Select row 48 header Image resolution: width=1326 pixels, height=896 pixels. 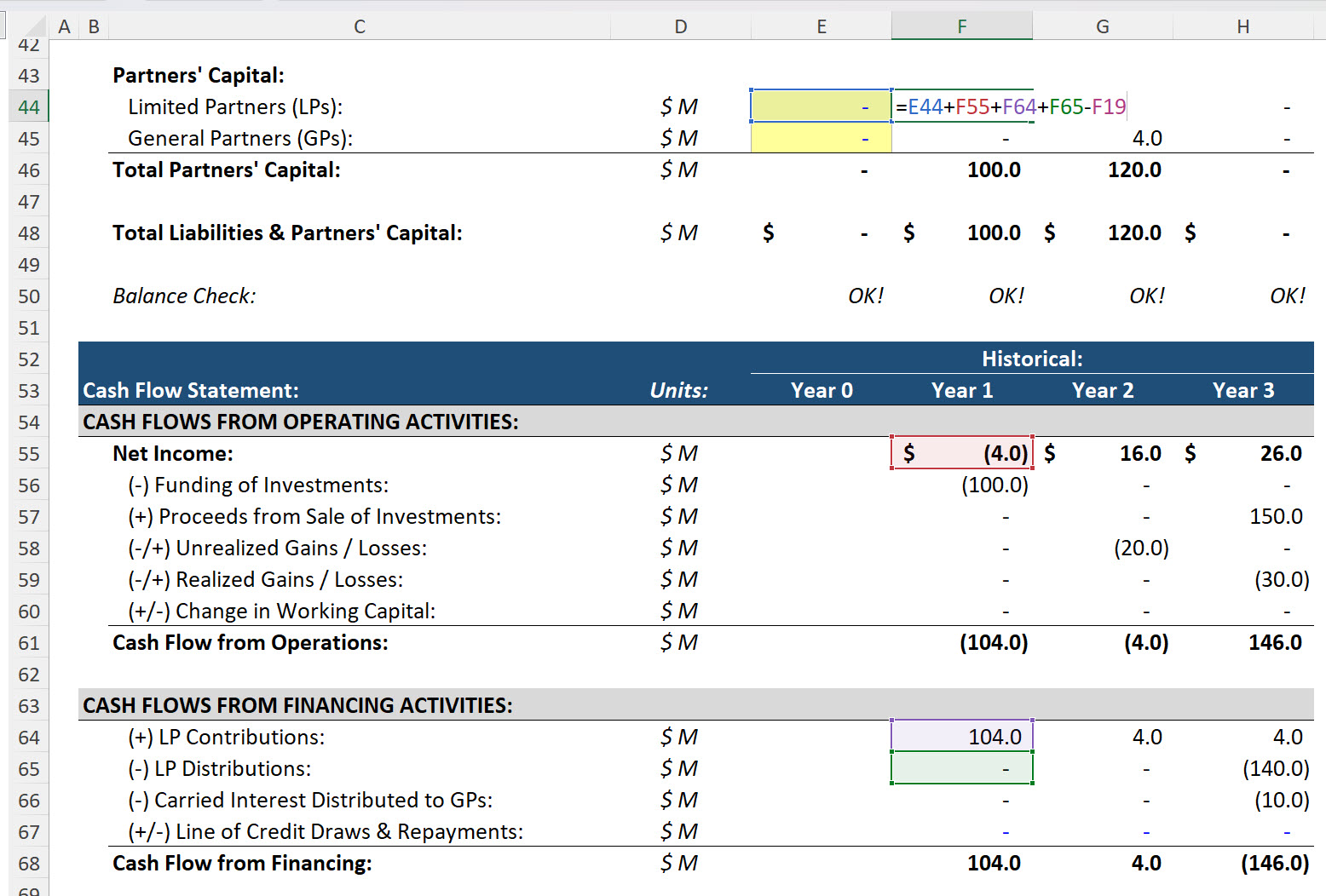pyautogui.click(x=28, y=233)
